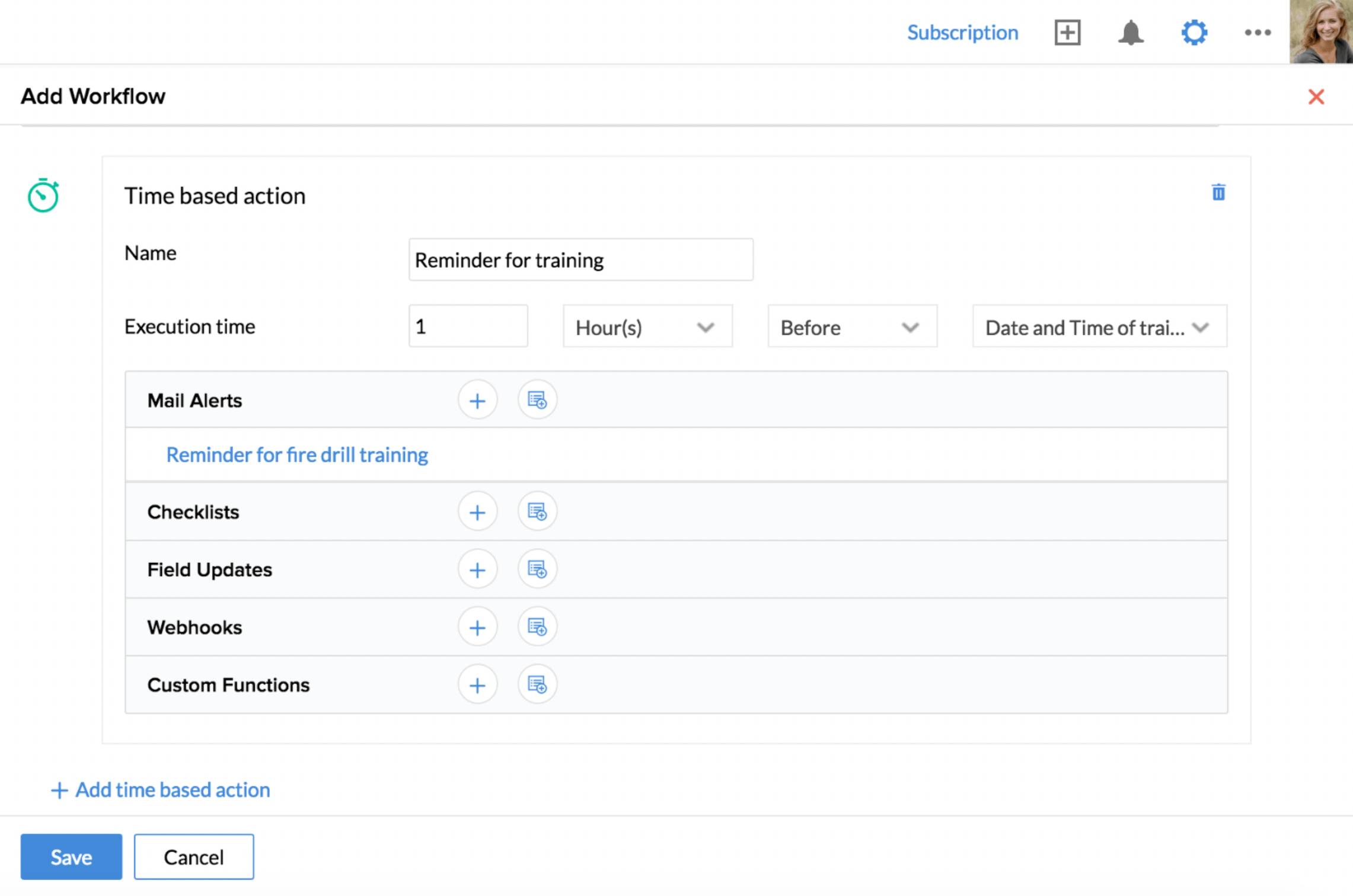Screen dimensions: 1353x896
Task: Click the time based action stopwatch icon
Action: 43,195
